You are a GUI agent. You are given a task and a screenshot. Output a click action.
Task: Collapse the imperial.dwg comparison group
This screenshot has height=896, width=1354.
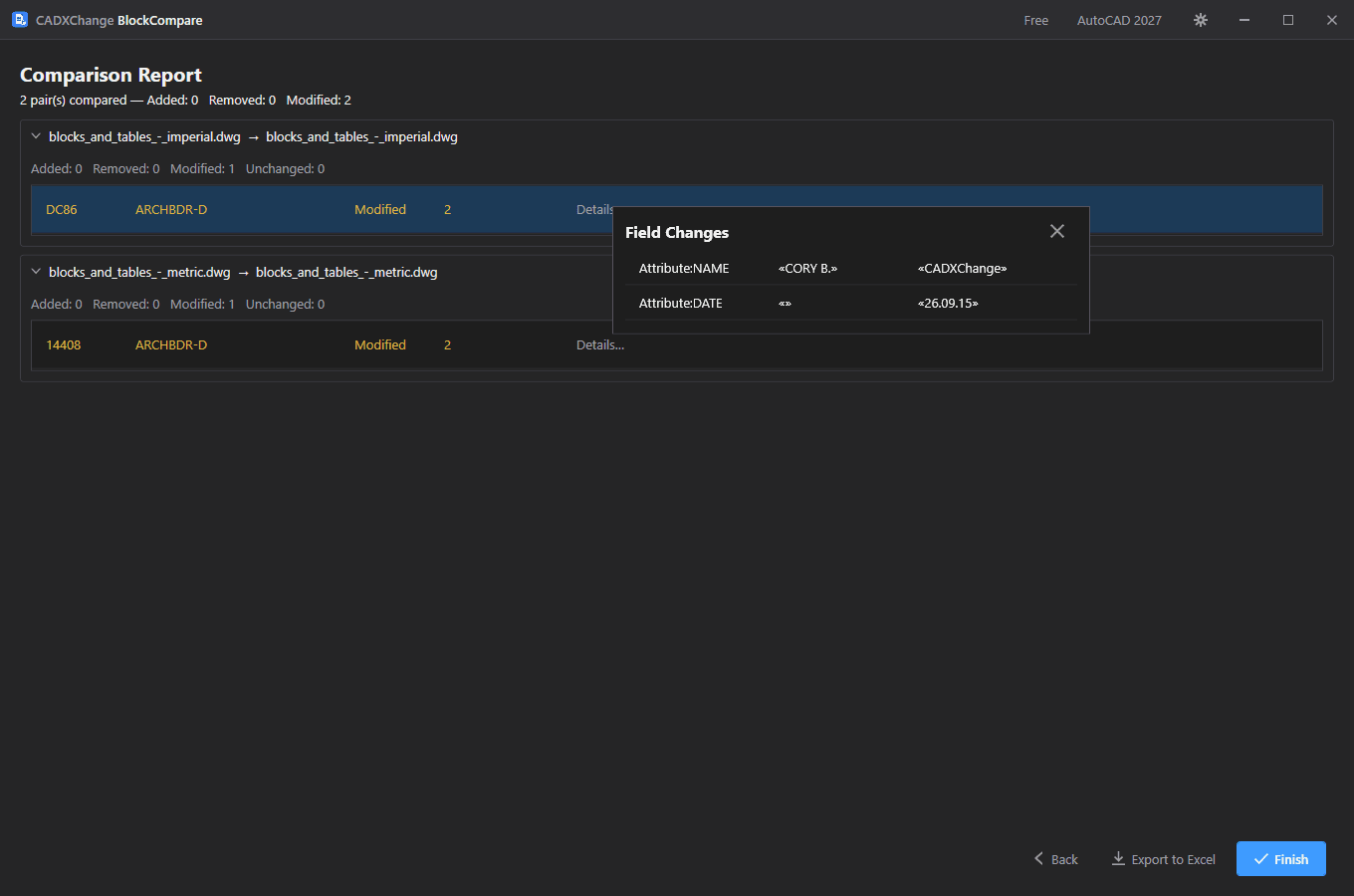click(36, 136)
